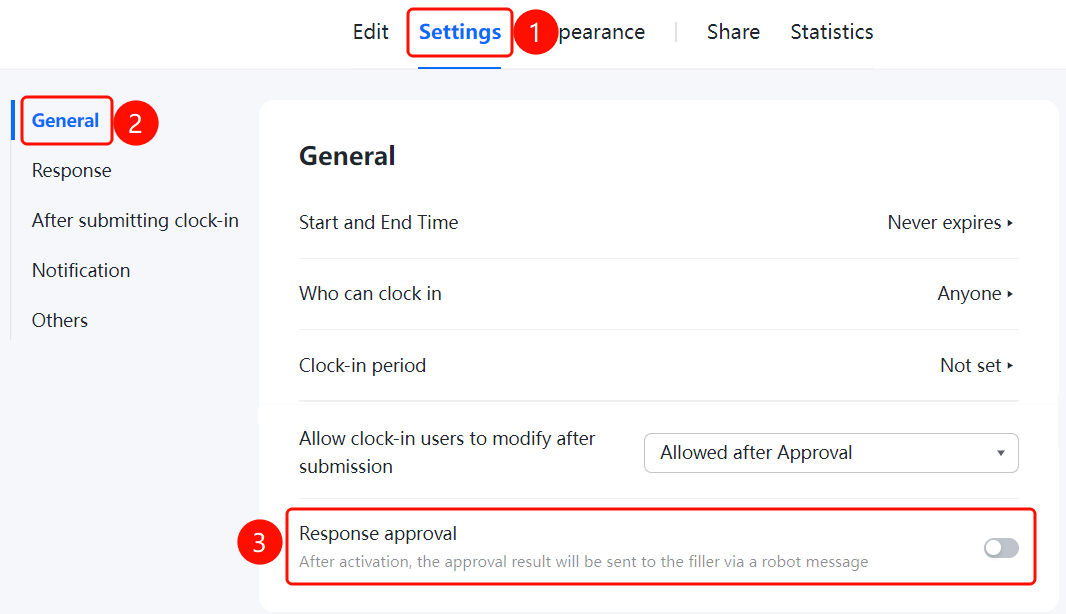The height and width of the screenshot is (614, 1066).
Task: Click the Start and End Time row
Action: [x=658, y=222]
